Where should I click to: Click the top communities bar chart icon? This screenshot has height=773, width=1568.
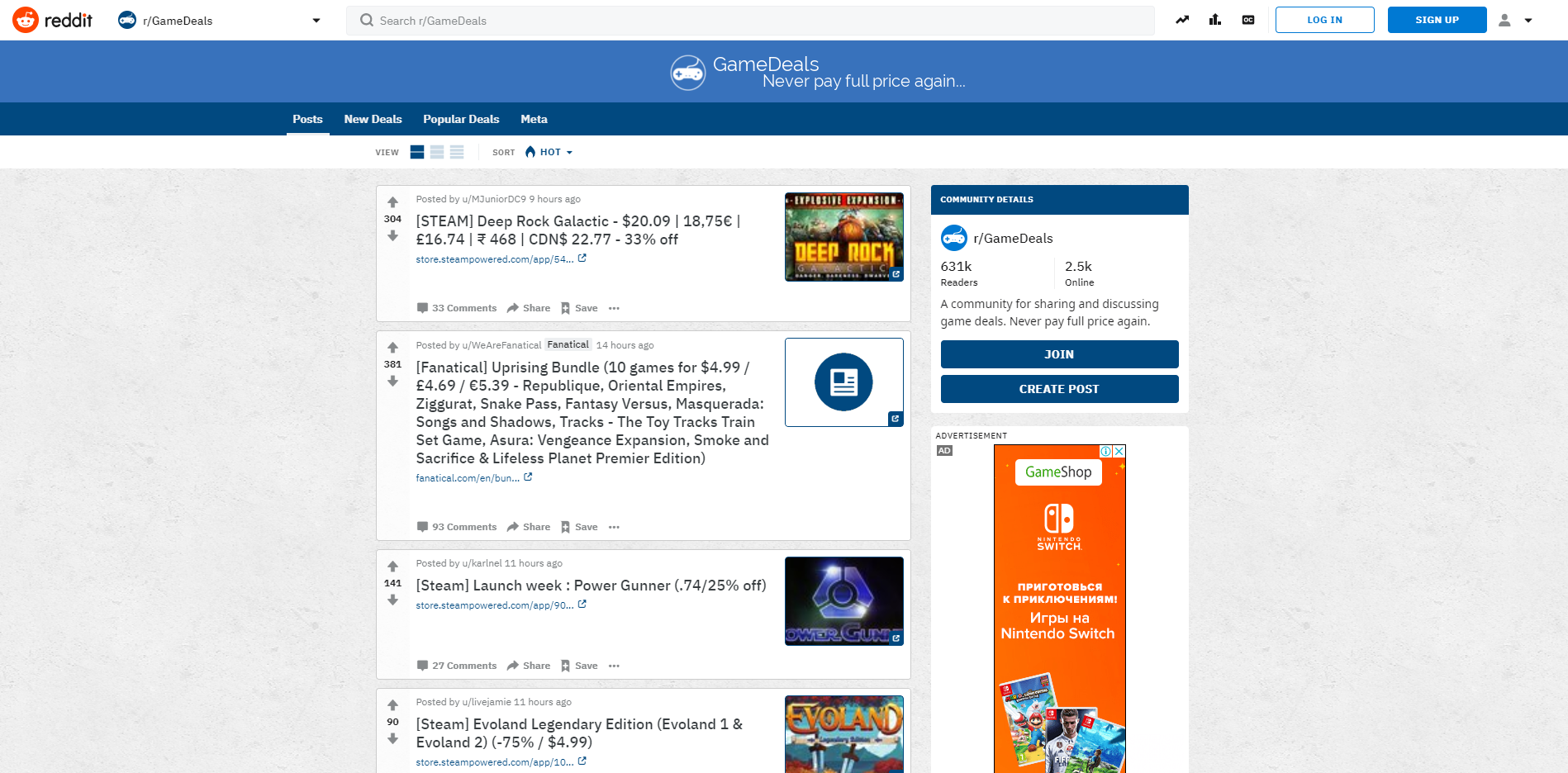1214,19
